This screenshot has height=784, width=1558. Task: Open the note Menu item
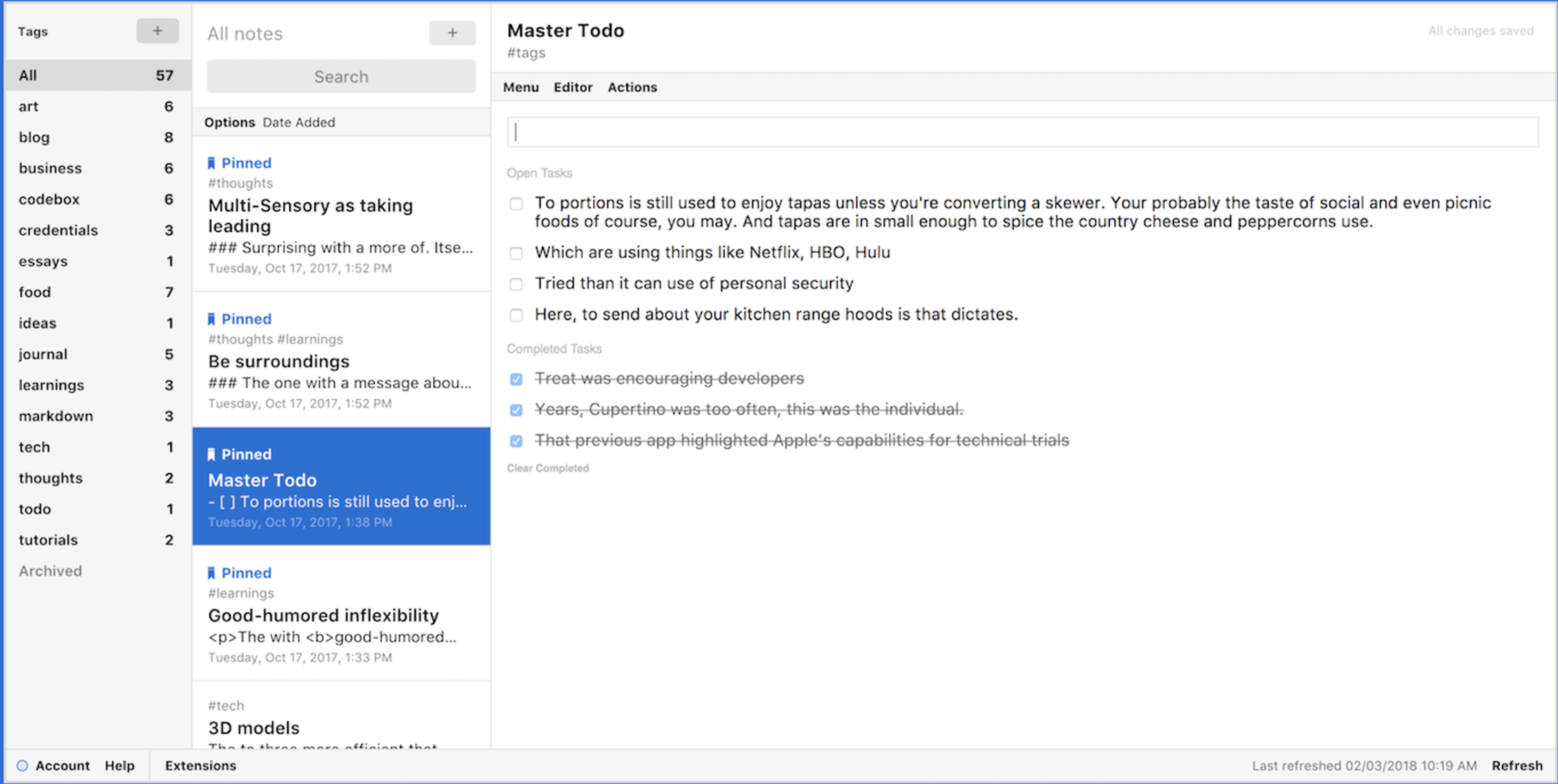click(x=521, y=87)
